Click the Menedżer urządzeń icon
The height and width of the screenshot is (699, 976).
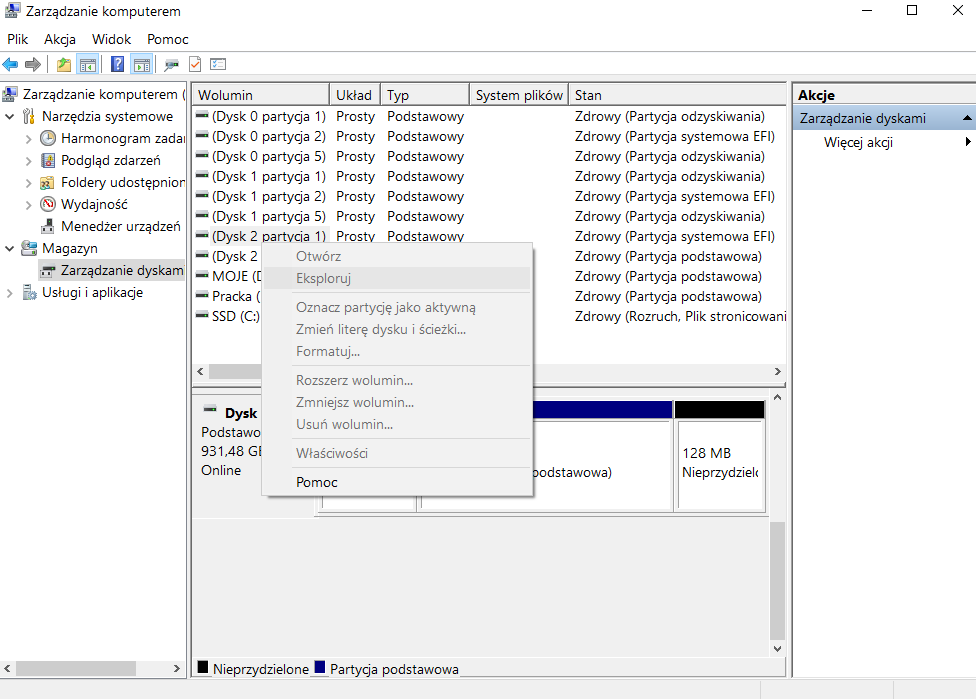coord(48,226)
